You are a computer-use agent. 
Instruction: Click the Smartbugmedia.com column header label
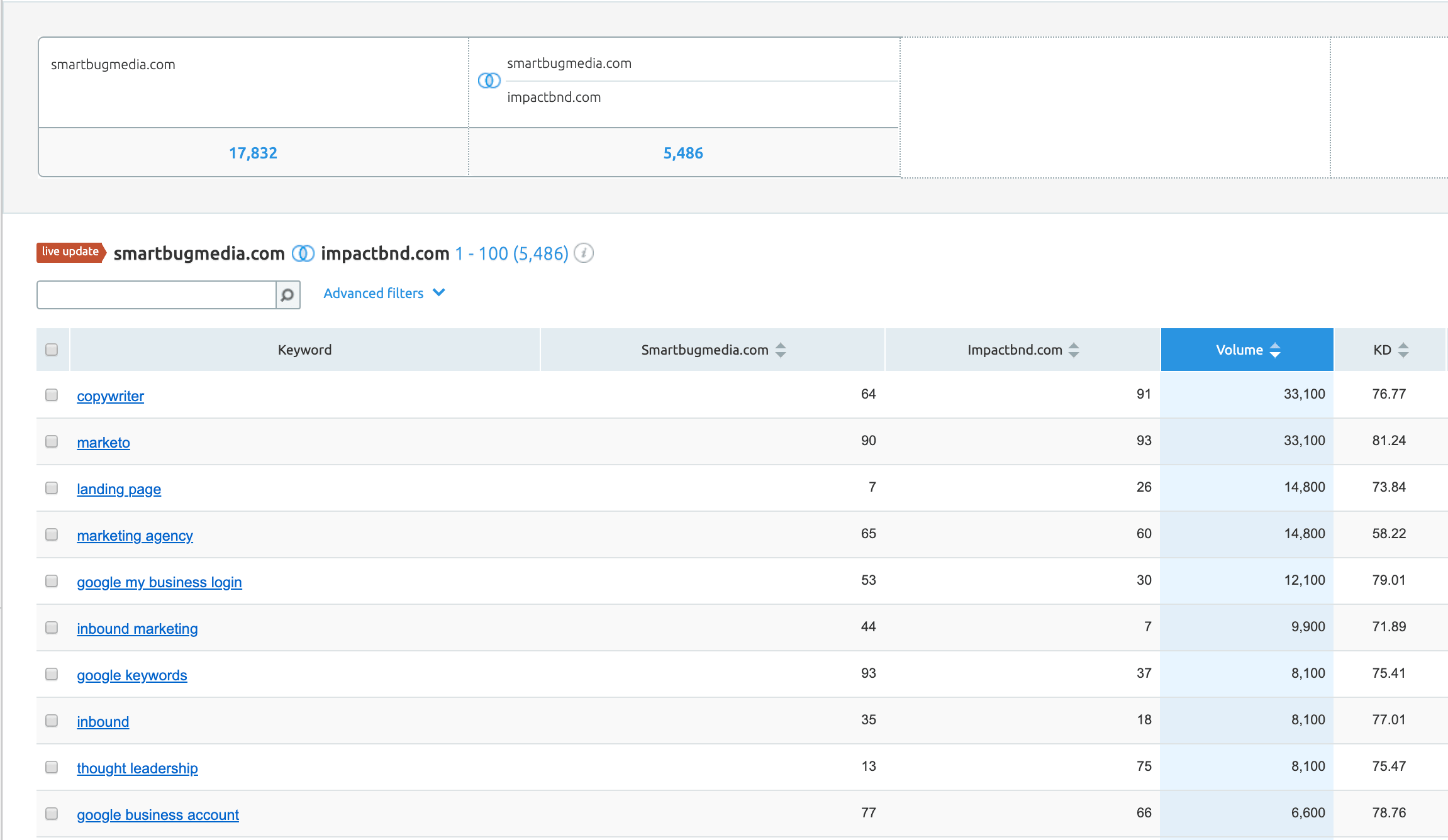(x=705, y=350)
